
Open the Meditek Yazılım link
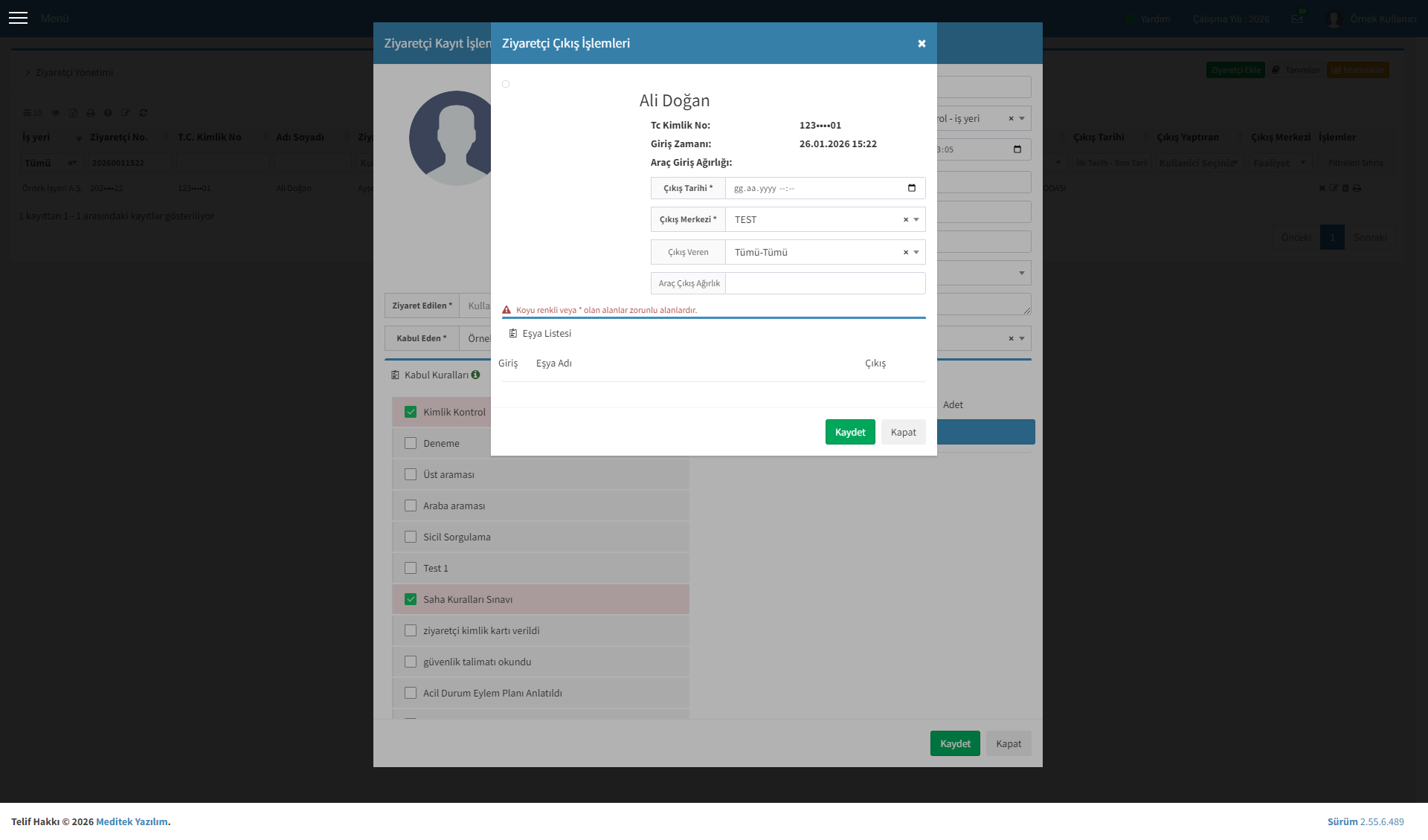pyautogui.click(x=132, y=821)
